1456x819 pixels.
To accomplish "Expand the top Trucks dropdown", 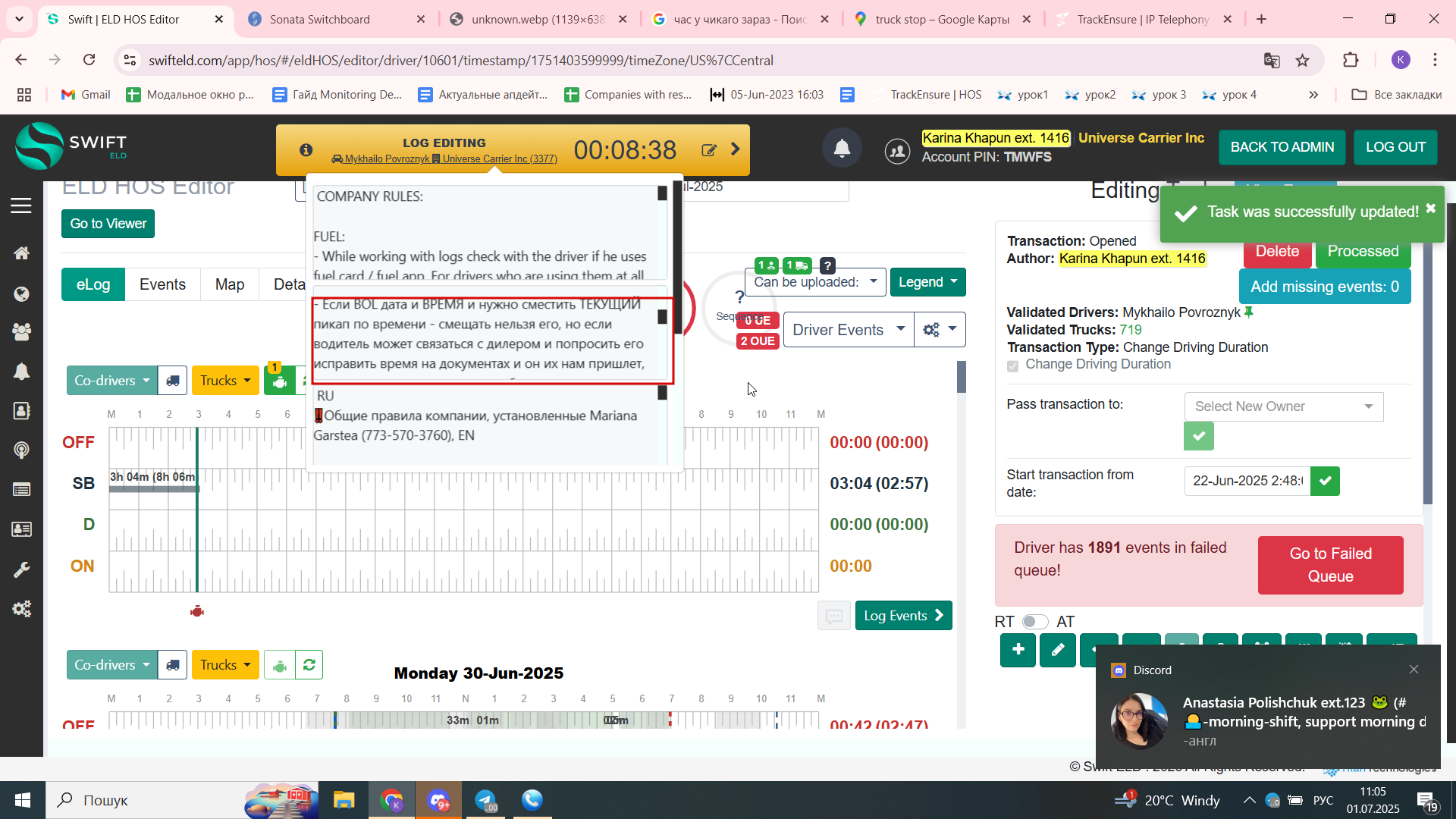I will click(x=225, y=381).
